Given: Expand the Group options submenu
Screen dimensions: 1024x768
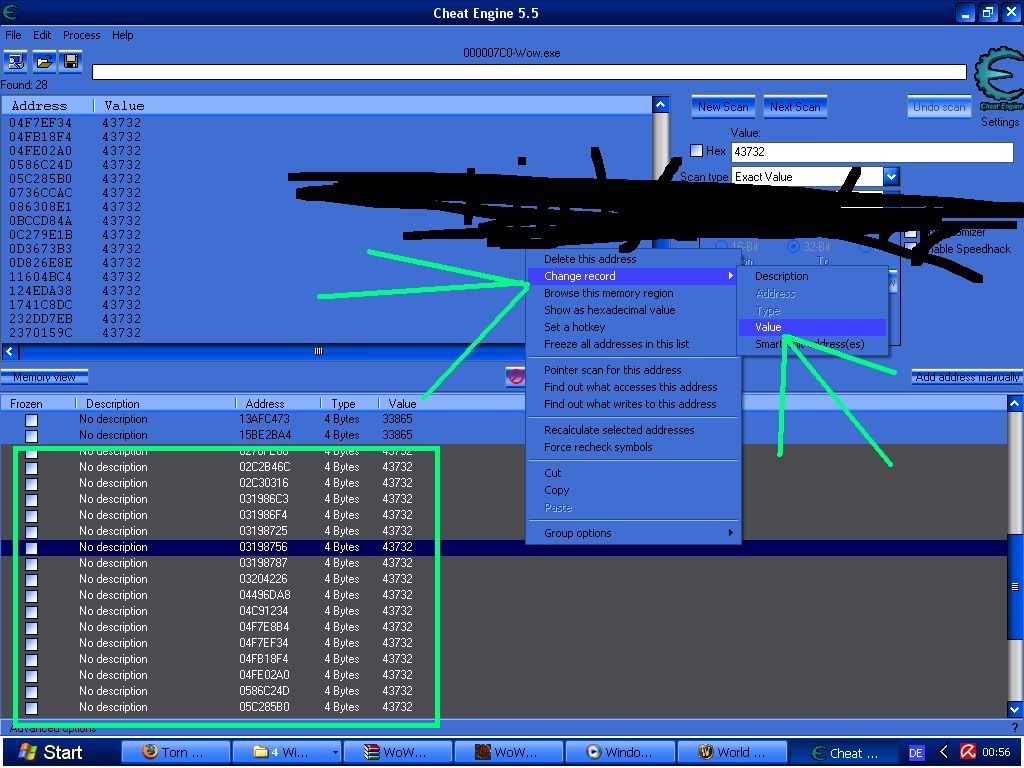Looking at the screenshot, I should pos(633,533).
